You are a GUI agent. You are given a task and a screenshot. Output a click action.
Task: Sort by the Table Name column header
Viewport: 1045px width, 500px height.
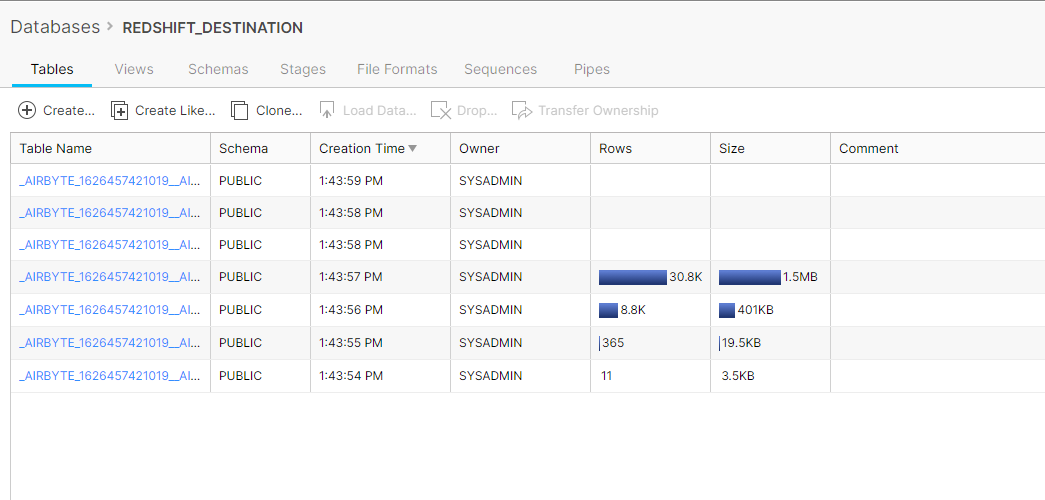click(x=56, y=149)
